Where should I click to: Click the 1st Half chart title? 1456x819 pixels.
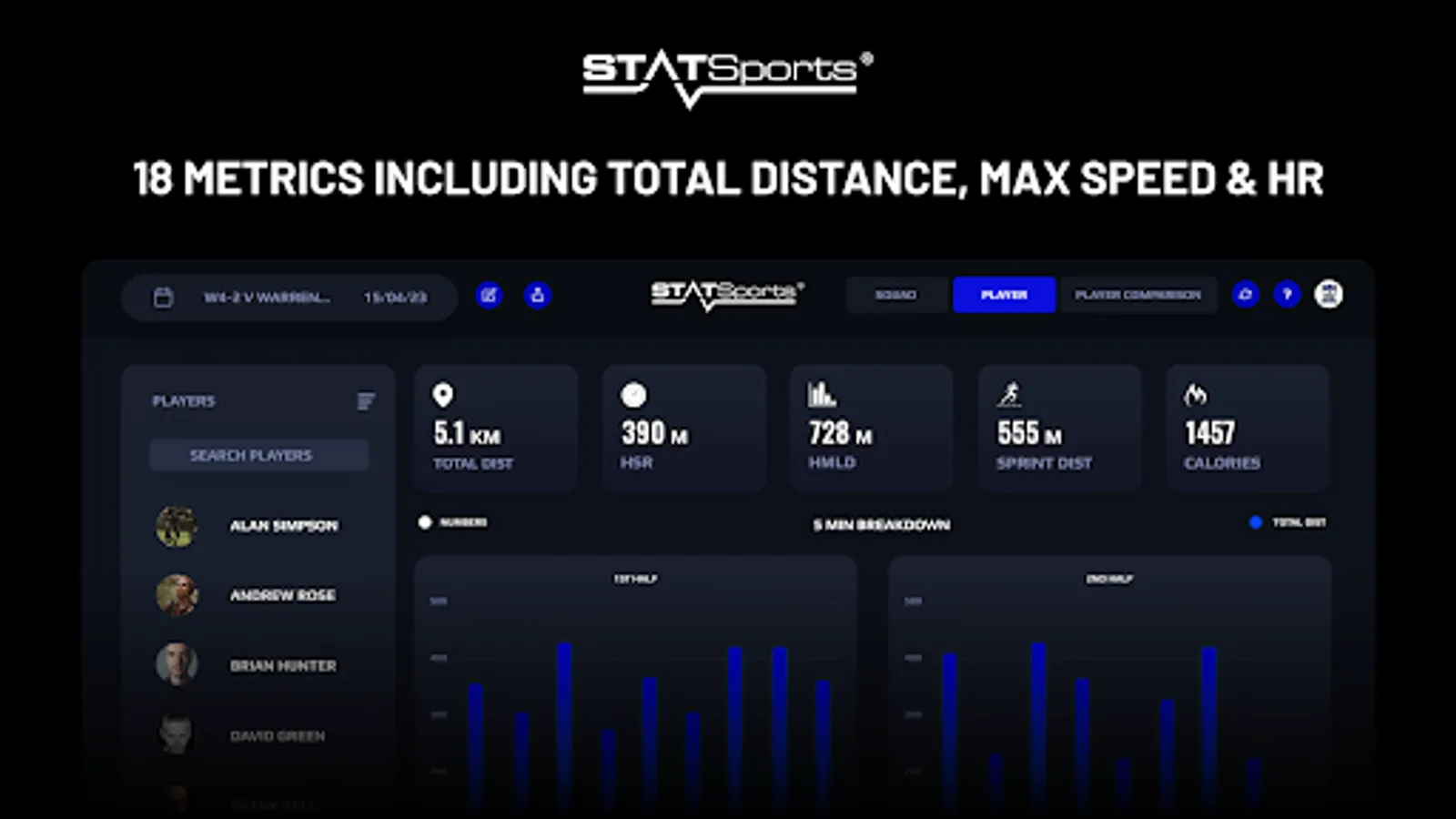click(x=635, y=579)
